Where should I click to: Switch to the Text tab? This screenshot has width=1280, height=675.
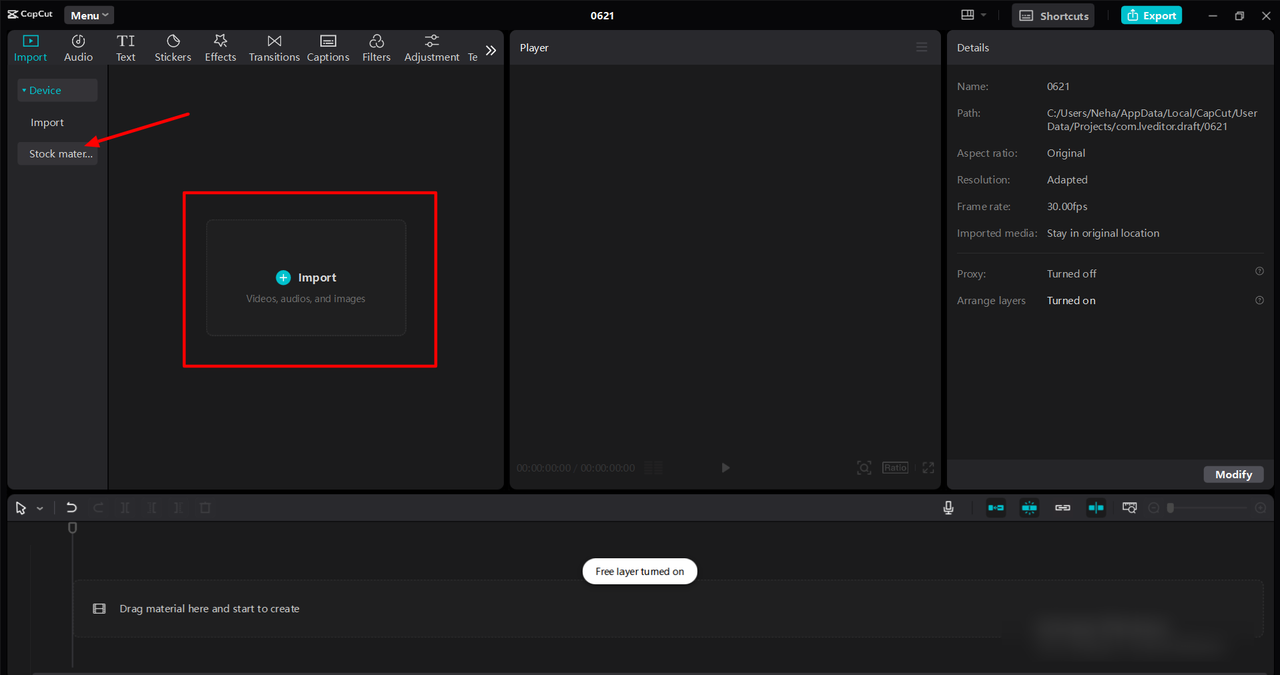(125, 48)
